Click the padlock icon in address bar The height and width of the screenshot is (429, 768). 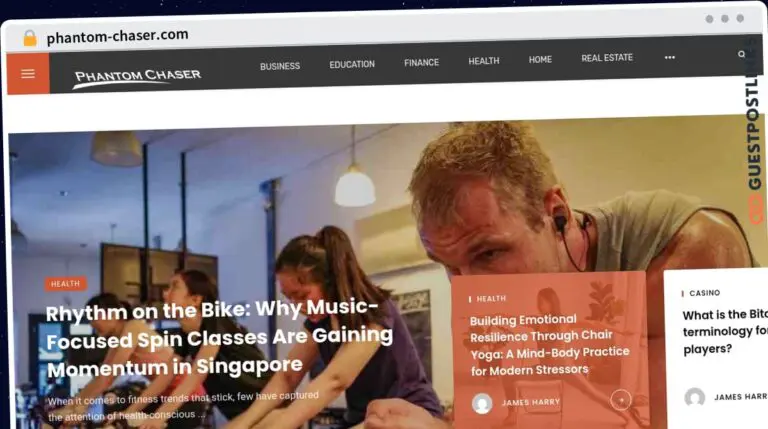click(30, 38)
